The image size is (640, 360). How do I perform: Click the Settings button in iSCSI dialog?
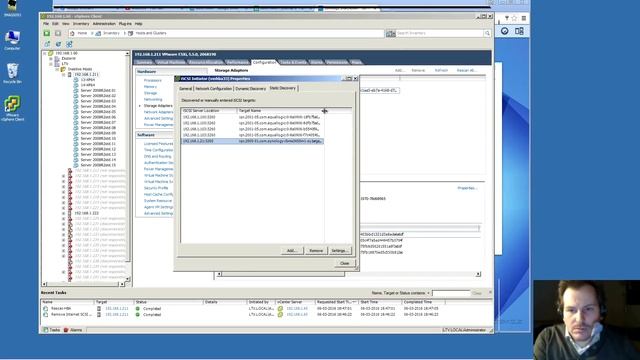click(x=340, y=251)
